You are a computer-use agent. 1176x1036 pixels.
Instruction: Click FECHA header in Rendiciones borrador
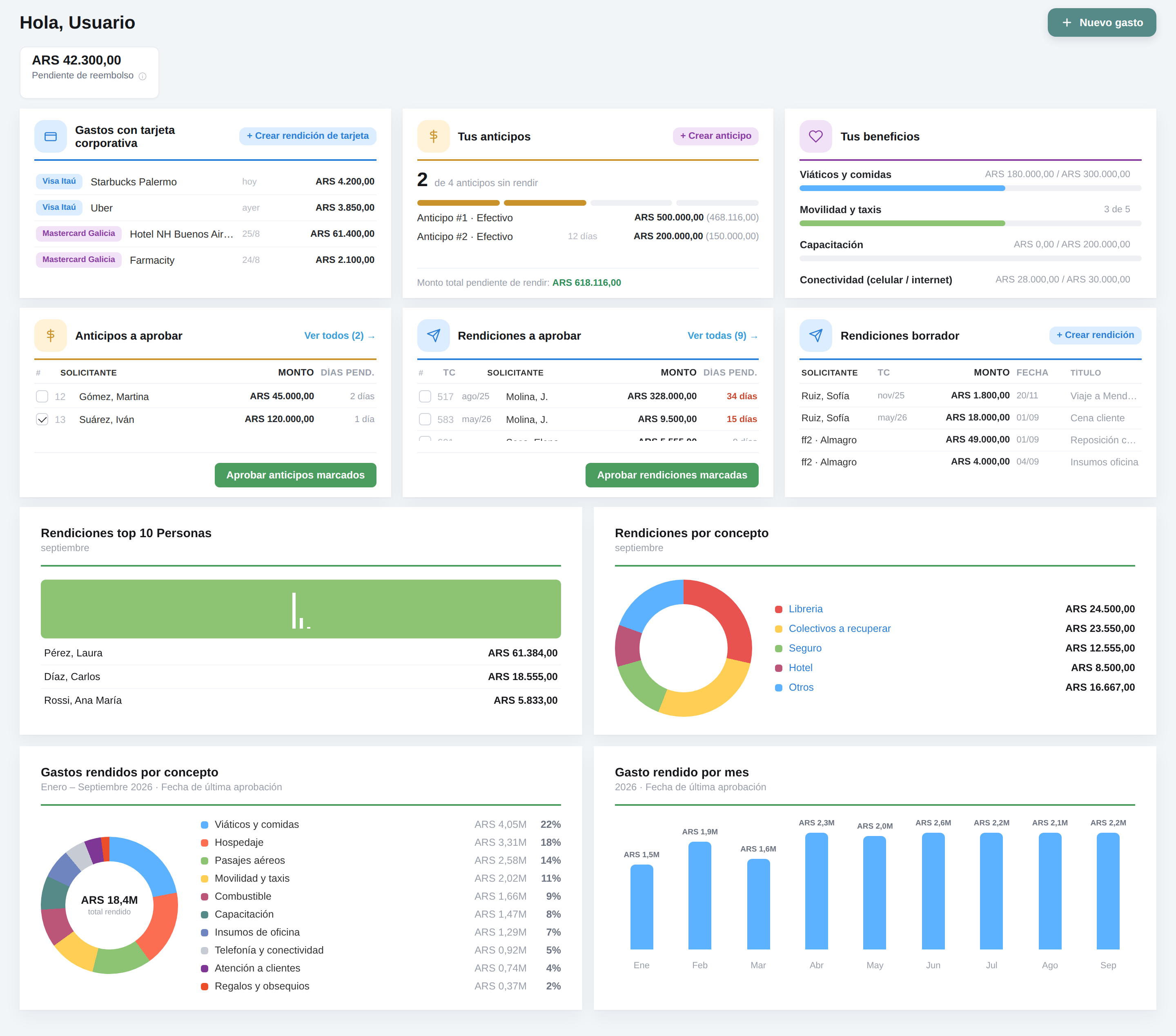pyautogui.click(x=1031, y=373)
